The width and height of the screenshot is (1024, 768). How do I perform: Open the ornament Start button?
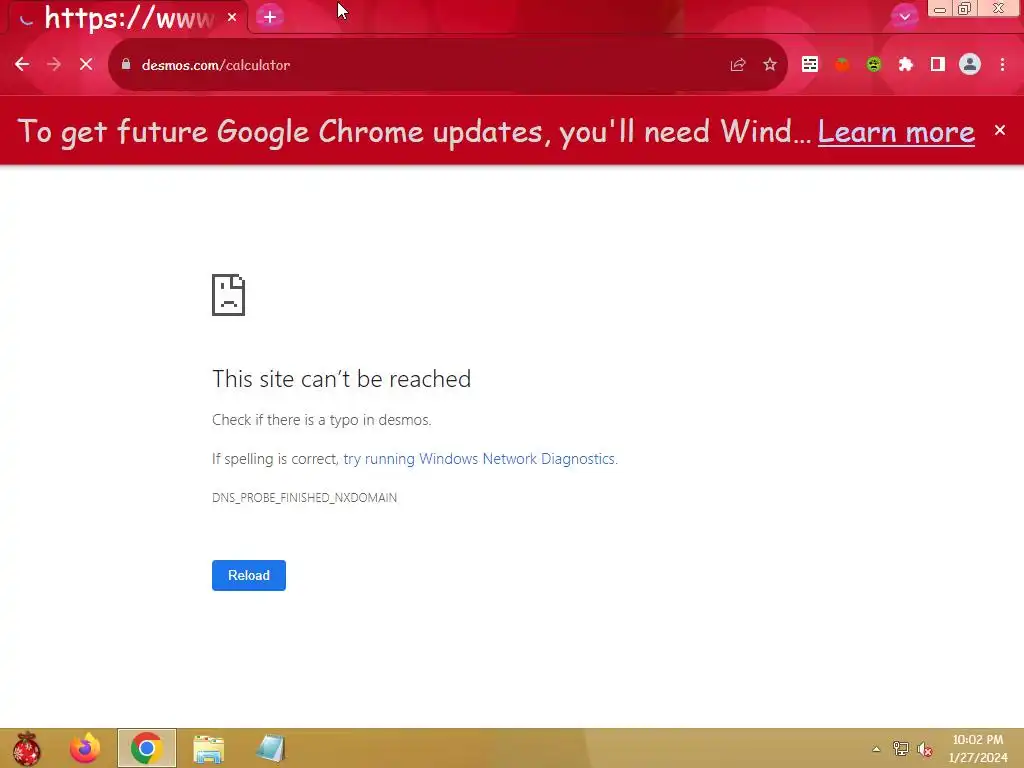pos(27,748)
